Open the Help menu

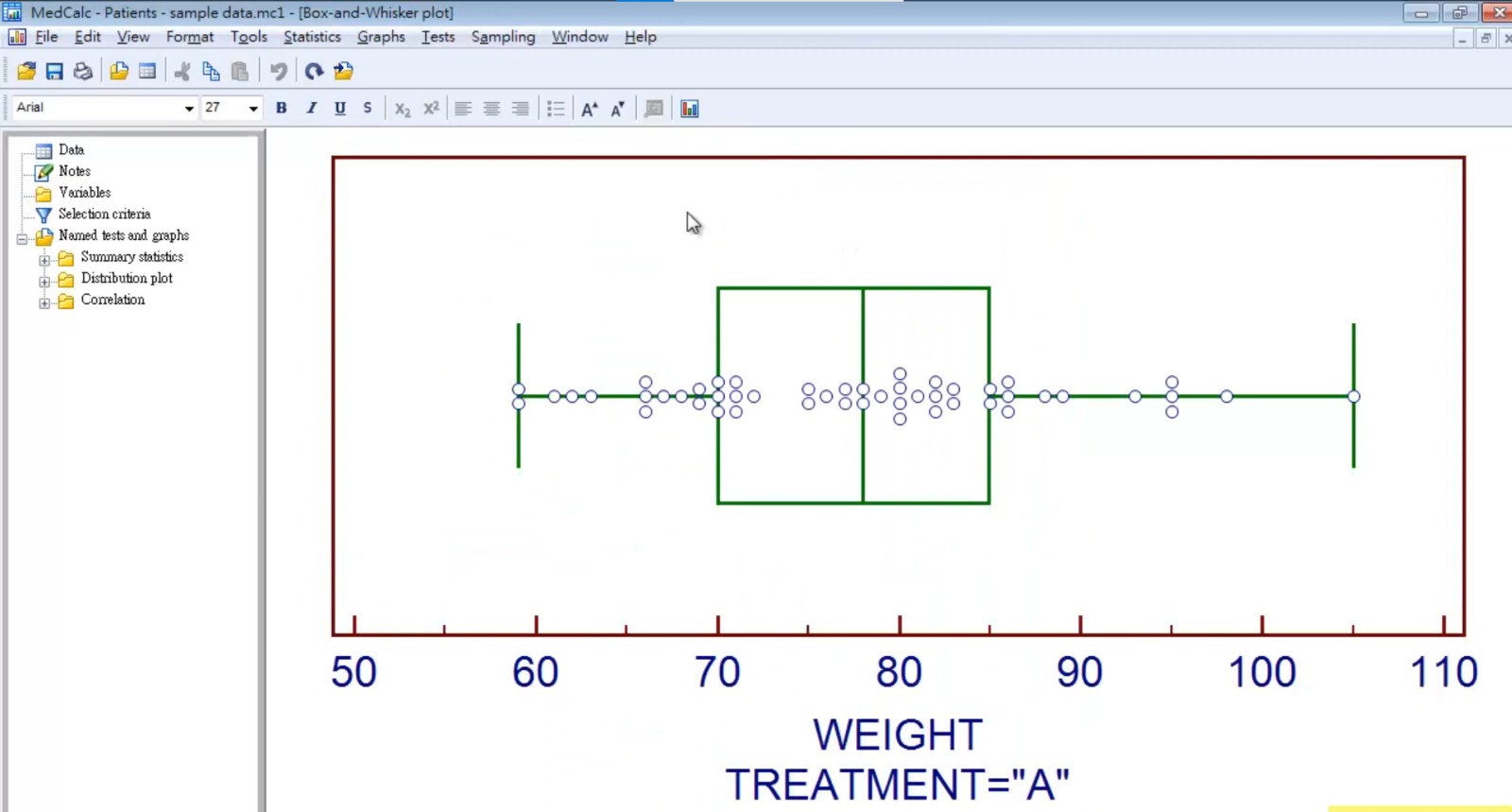coord(640,37)
